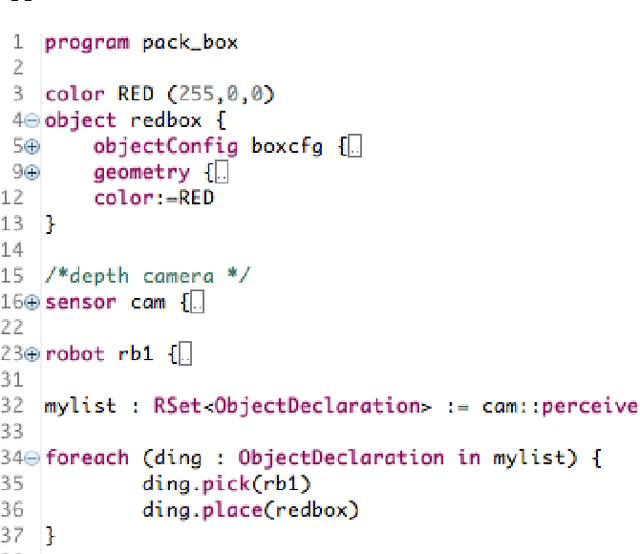
Task: Expand the folded sensor cam block
Action: (x=32, y=302)
